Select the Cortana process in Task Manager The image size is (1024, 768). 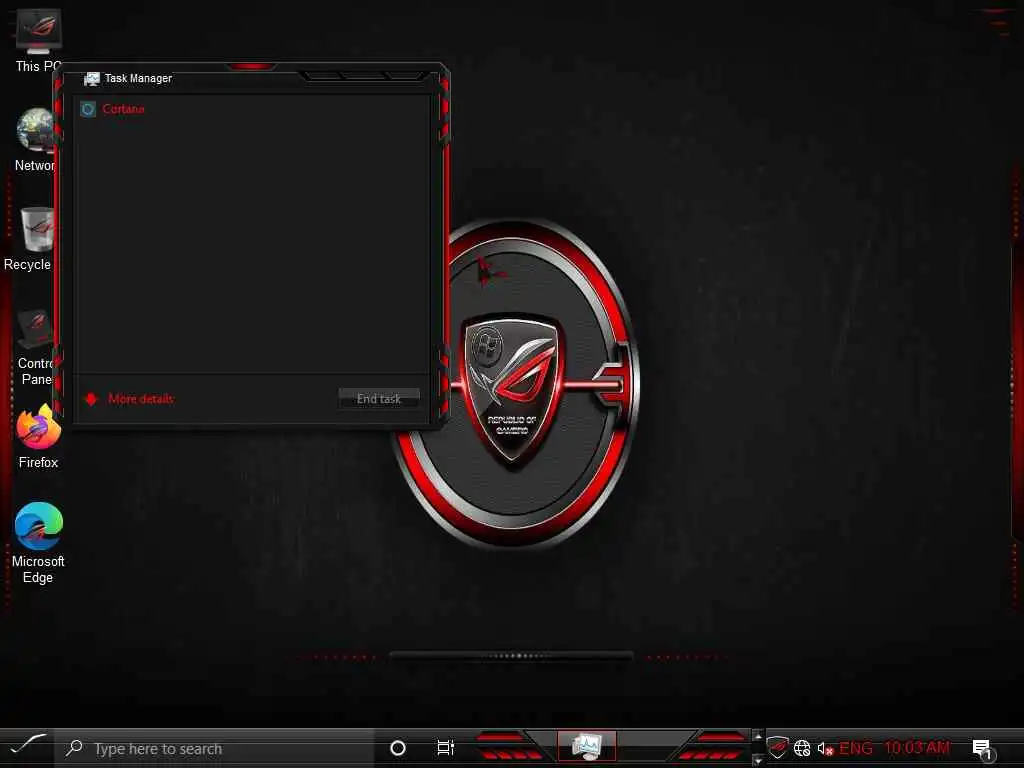click(251, 109)
